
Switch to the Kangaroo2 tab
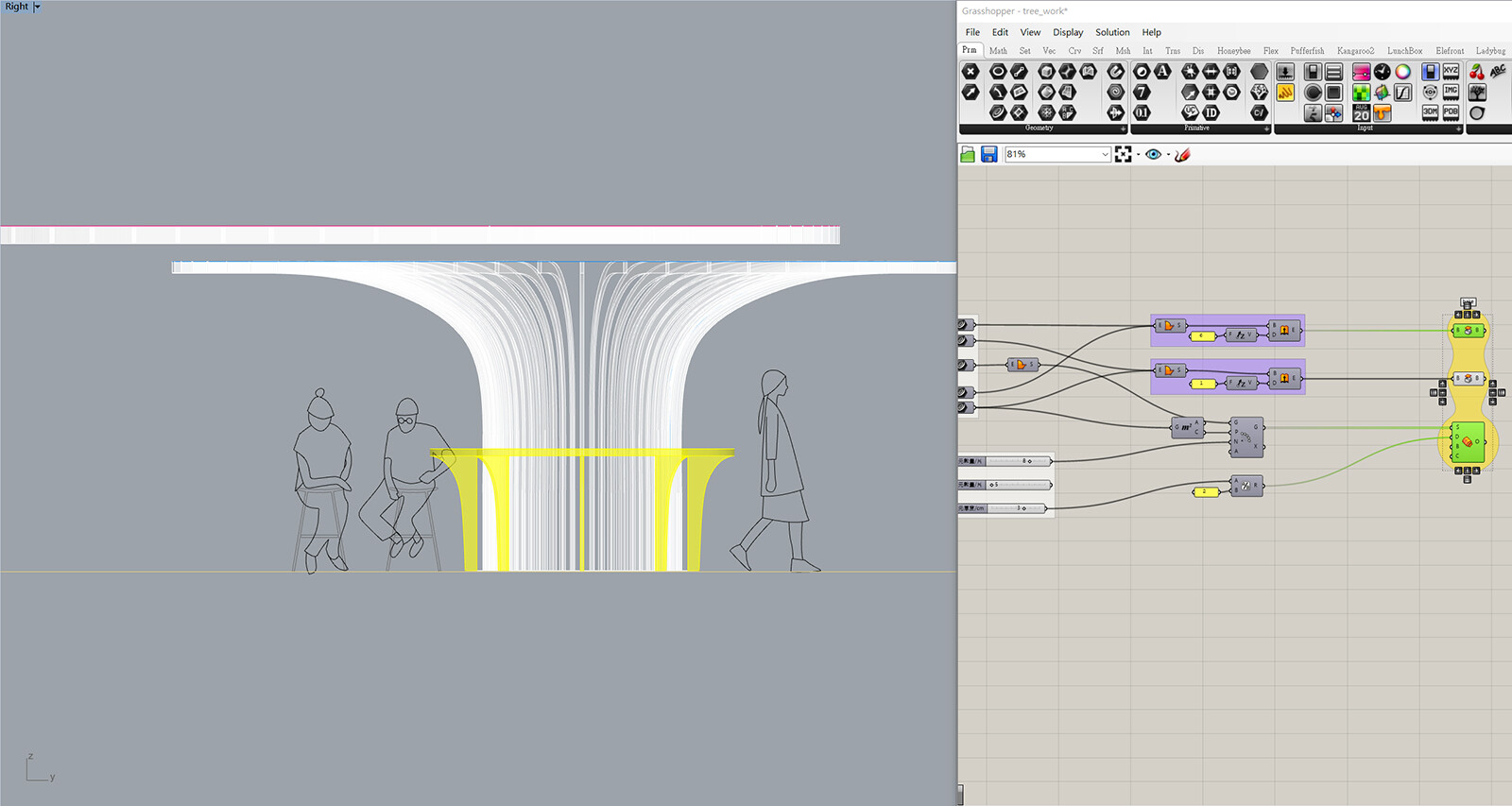[x=1355, y=51]
